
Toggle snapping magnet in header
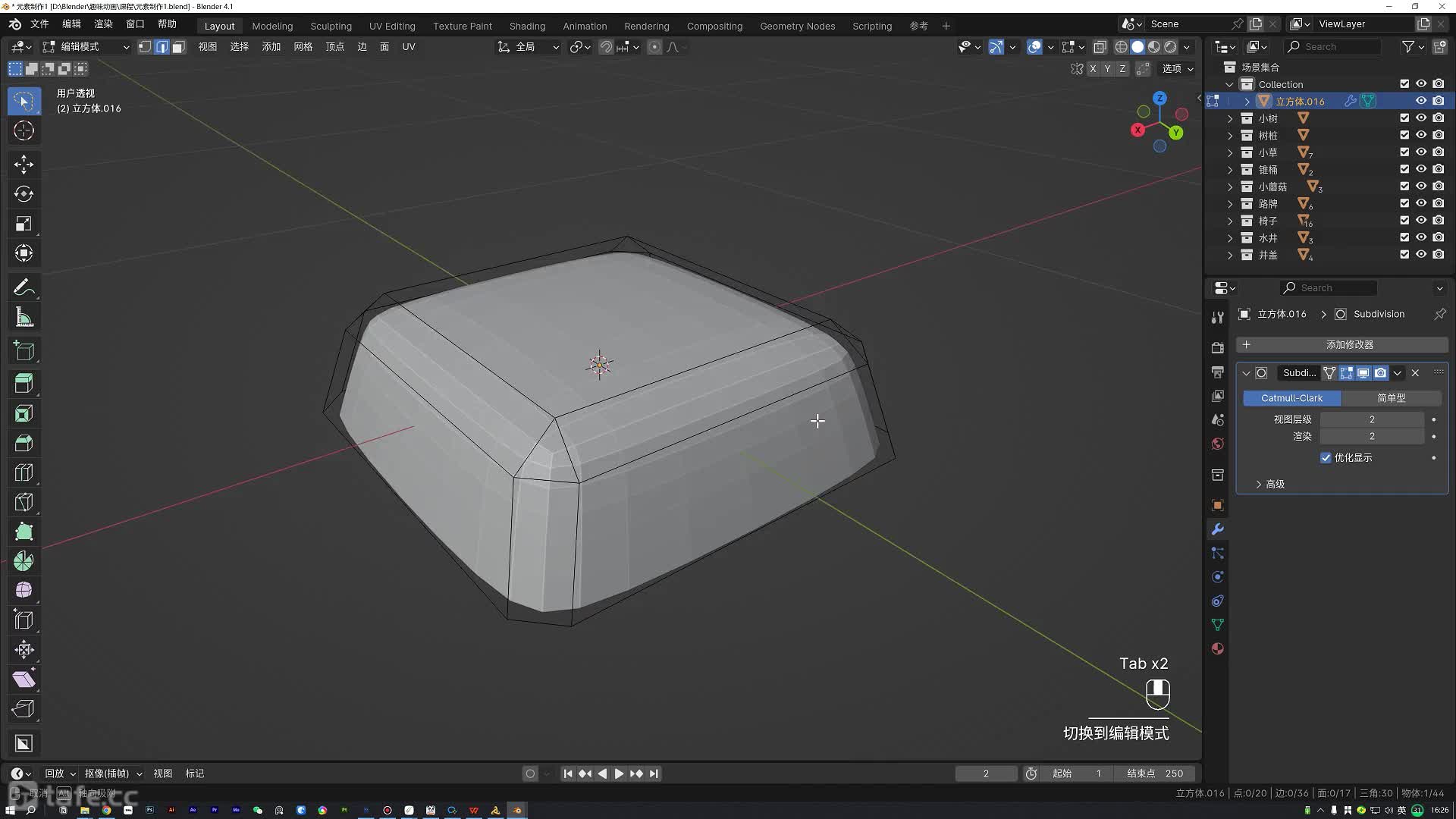coord(606,47)
